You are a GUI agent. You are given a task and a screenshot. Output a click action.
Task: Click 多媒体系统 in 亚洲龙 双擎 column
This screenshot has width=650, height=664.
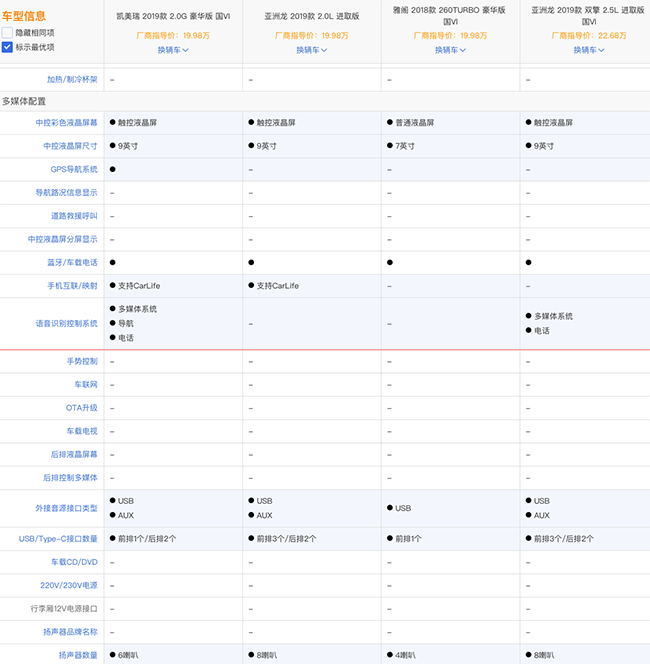click(553, 316)
